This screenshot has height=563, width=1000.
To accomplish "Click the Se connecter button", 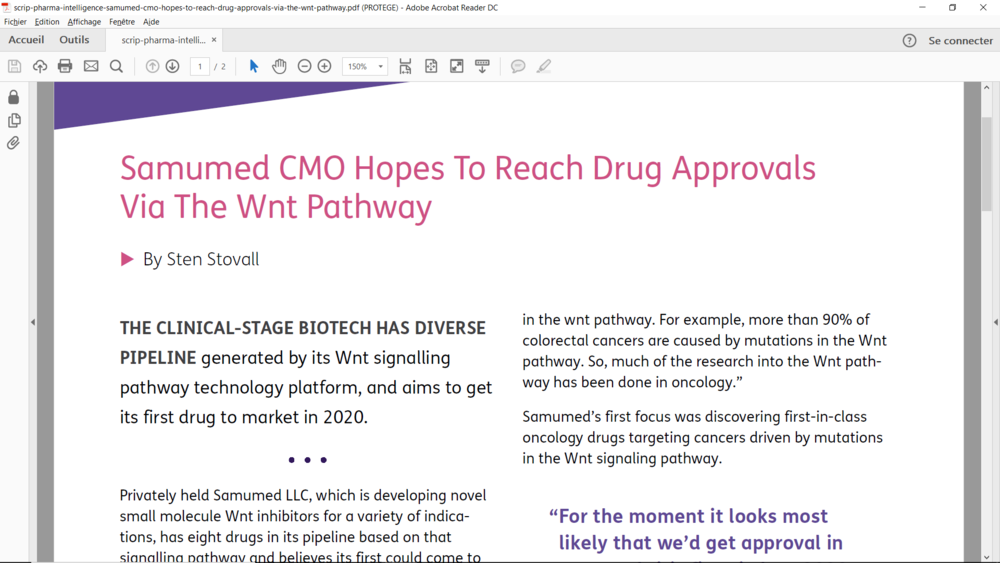I will pyautogui.click(x=960, y=41).
